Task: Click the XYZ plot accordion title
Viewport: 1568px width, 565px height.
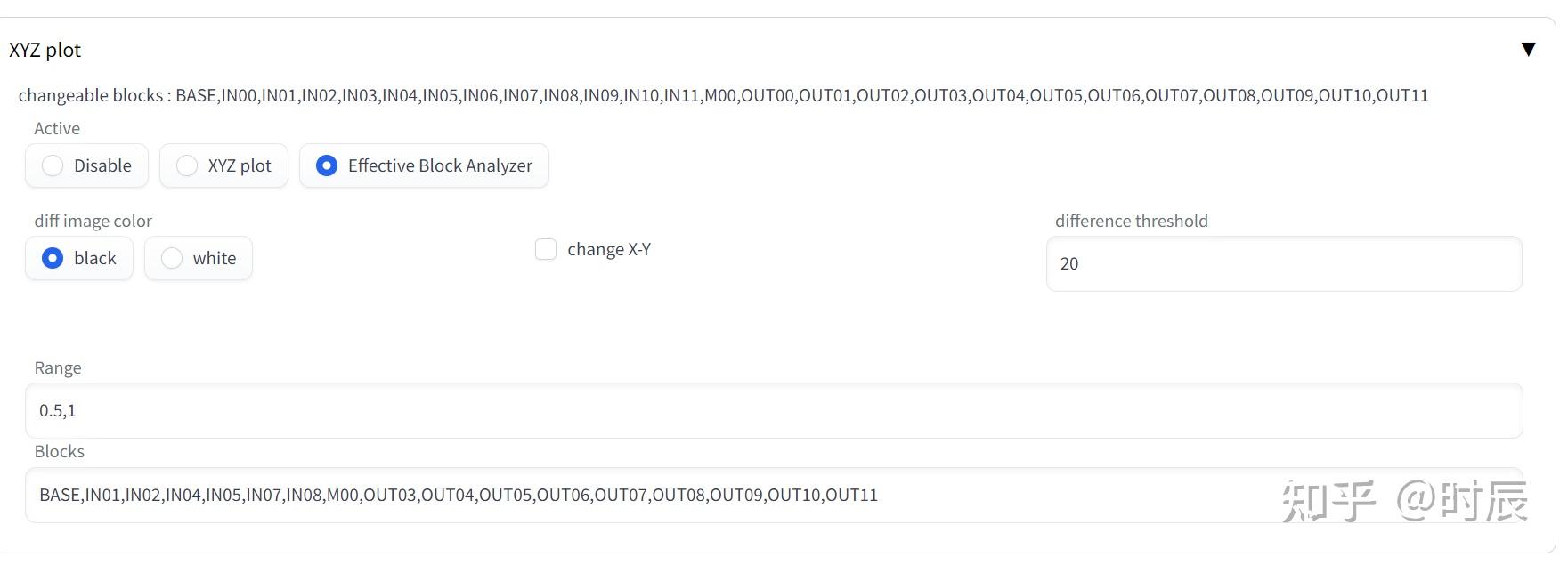Action: tap(45, 51)
